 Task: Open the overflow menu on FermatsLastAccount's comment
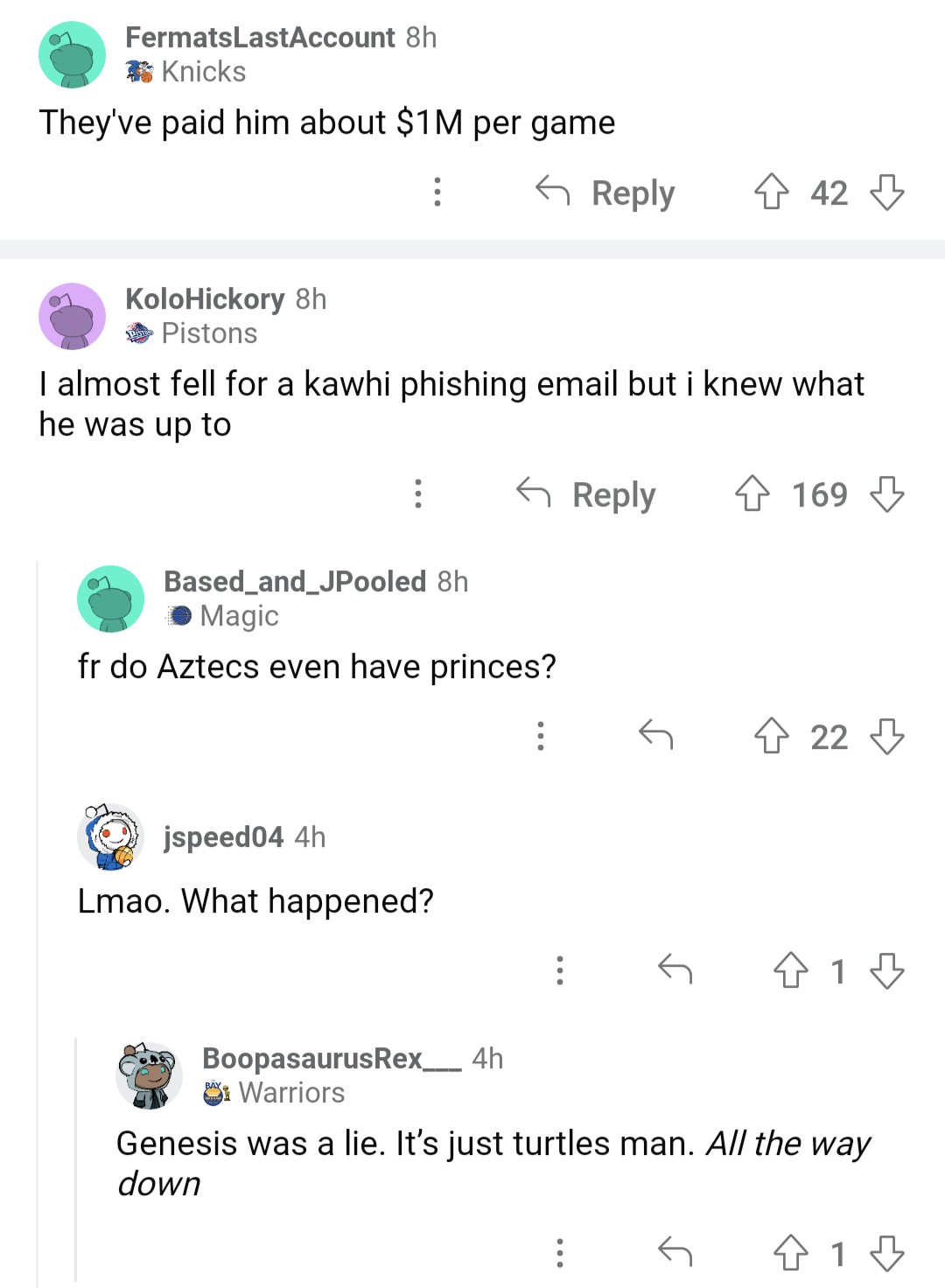pos(437,192)
